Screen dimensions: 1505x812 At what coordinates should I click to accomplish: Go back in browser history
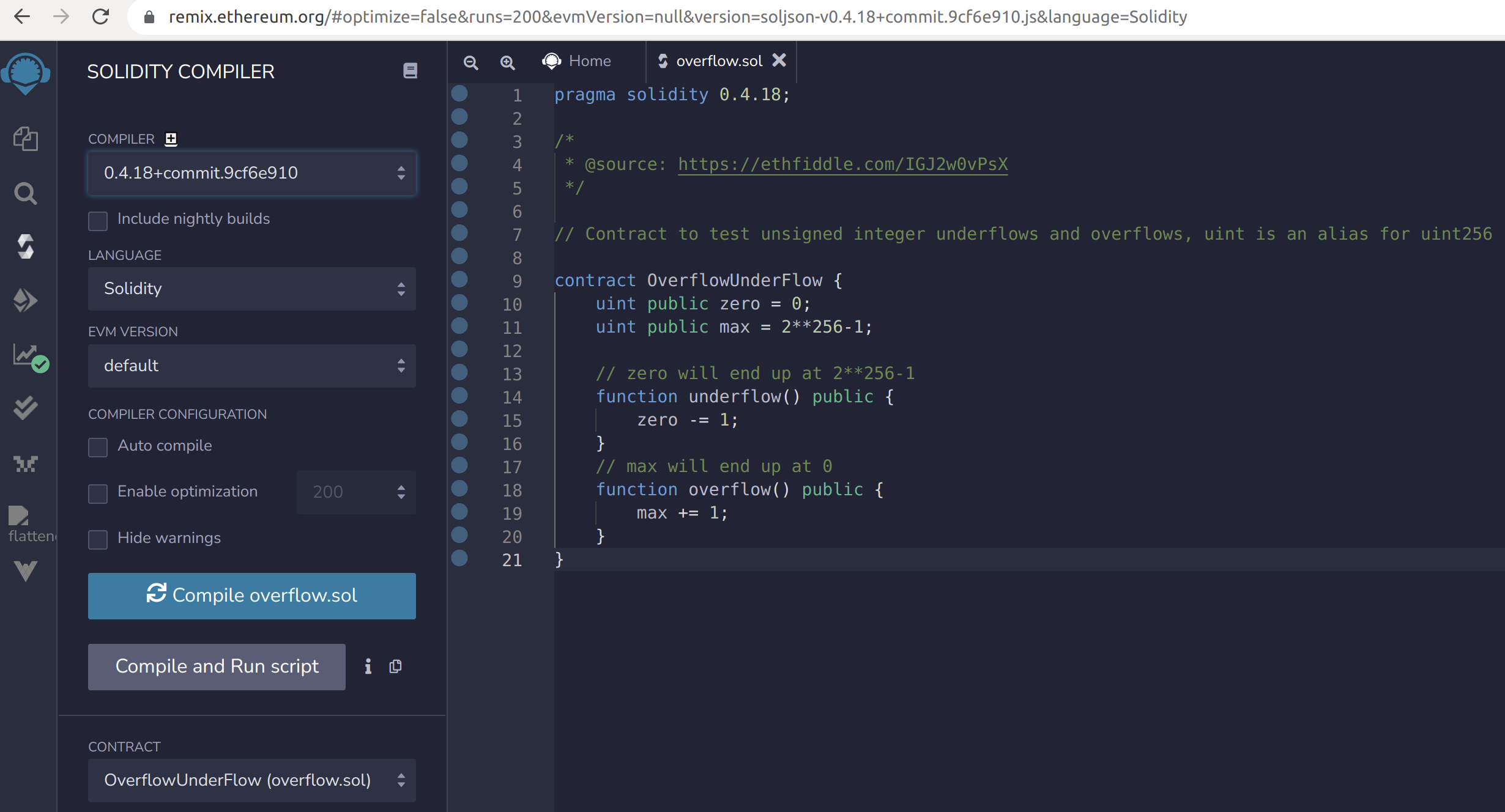point(22,17)
